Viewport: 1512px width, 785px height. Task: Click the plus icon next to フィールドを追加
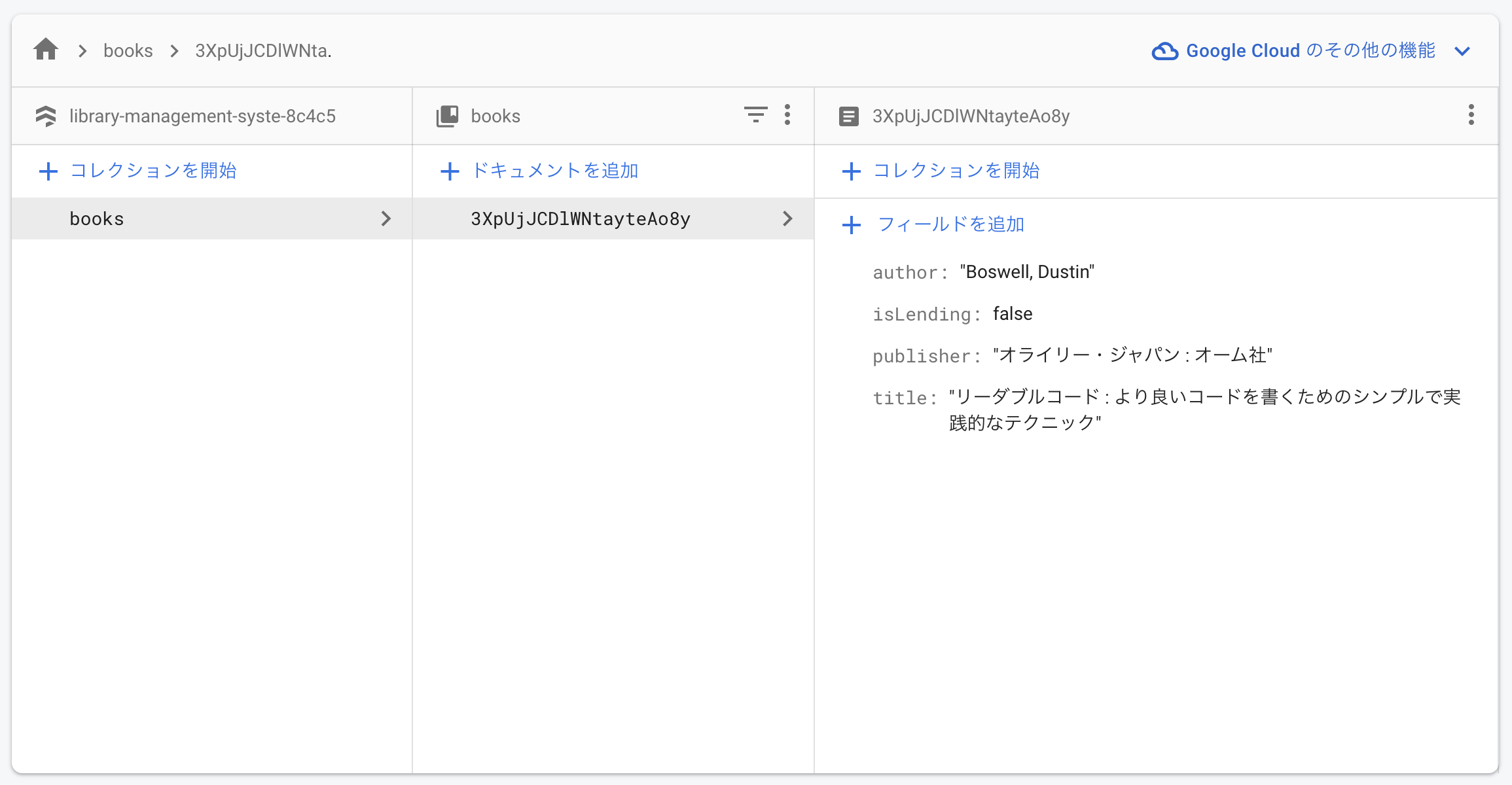852,225
